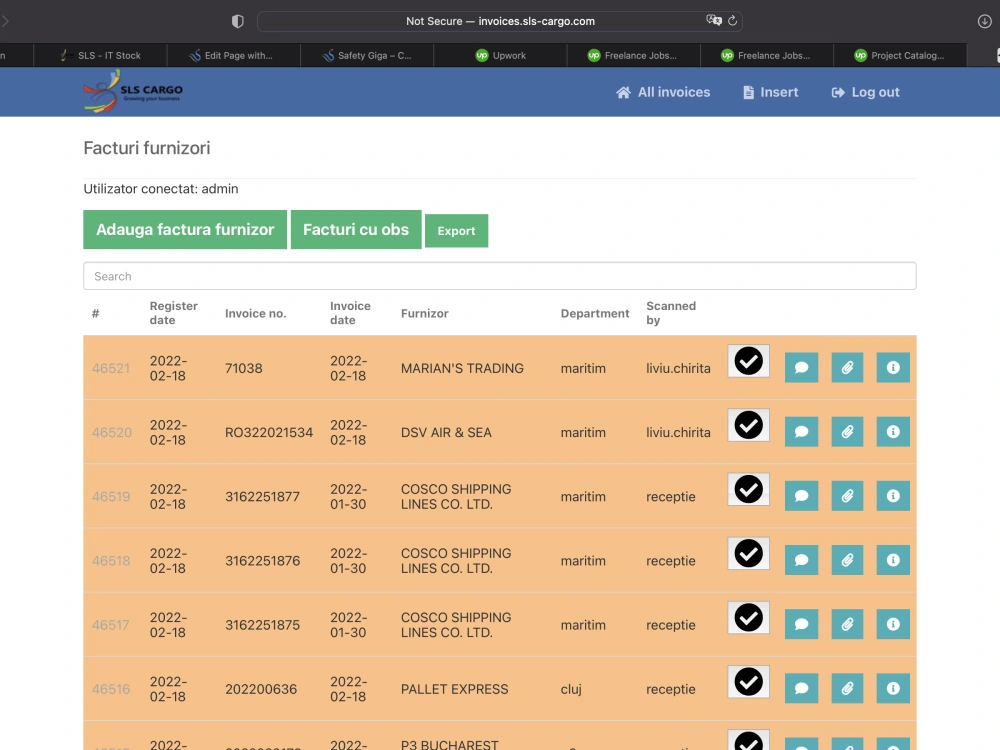Image resolution: width=1000 pixels, height=750 pixels.
Task: Click the browser address bar
Action: click(x=500, y=21)
